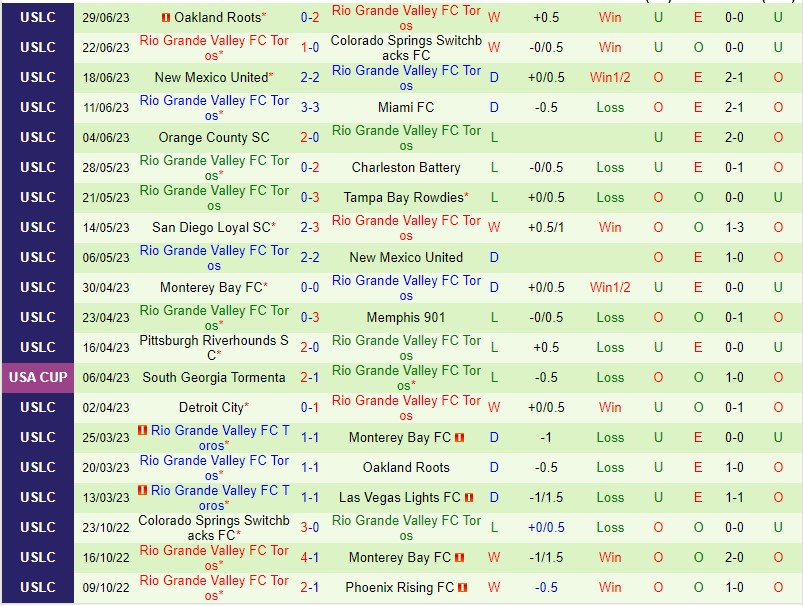Click the 1-1 halftime score on 13/03/23
This screenshot has height=606, width=803.
pyautogui.click(x=734, y=497)
